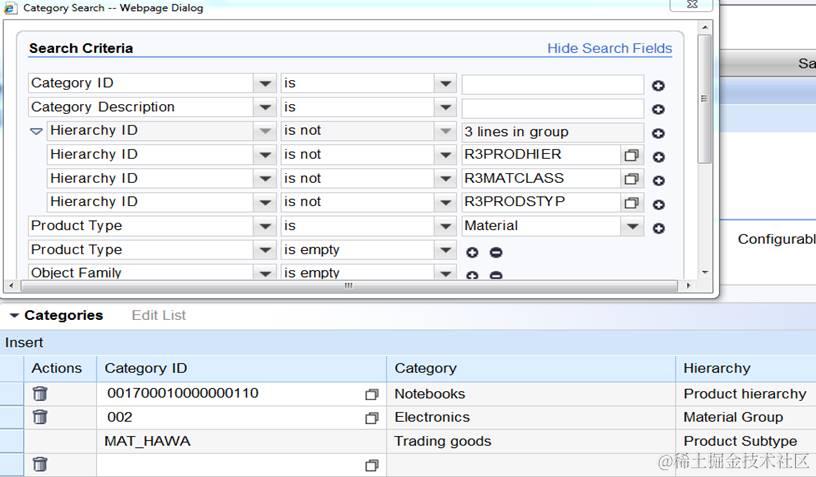Viewport: 816px width, 477px height.
Task: Add a row after the Category ID criterion
Action: click(x=658, y=86)
